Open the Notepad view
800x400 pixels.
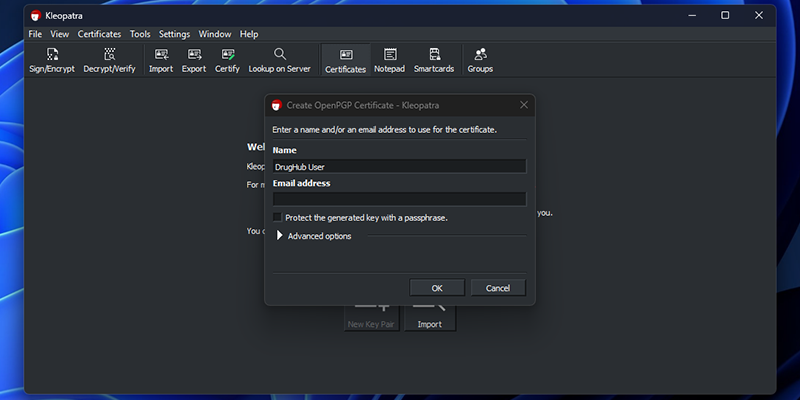[389, 60]
